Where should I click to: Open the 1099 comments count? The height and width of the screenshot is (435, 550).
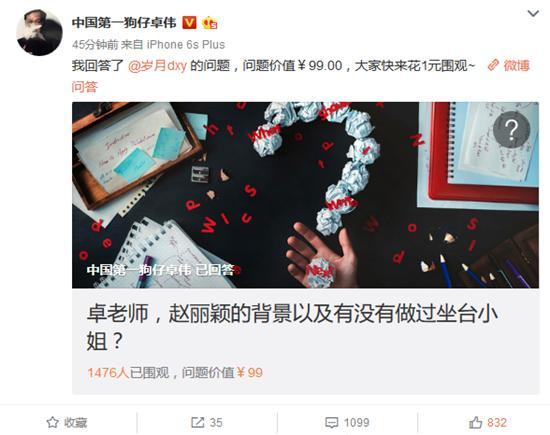click(x=356, y=423)
